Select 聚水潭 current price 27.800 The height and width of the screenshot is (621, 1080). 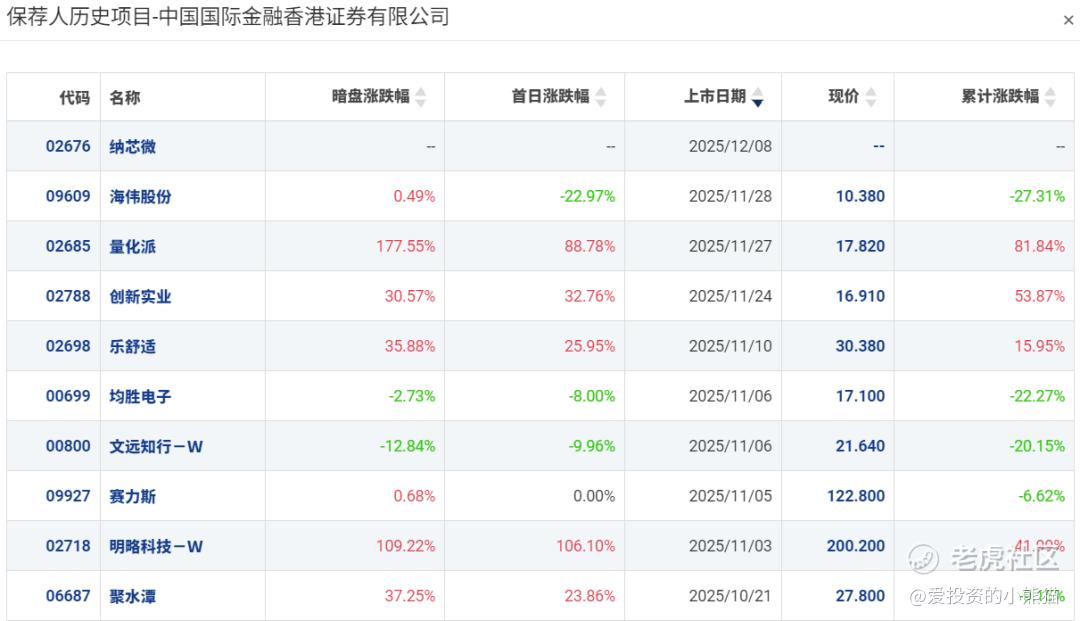tap(860, 596)
